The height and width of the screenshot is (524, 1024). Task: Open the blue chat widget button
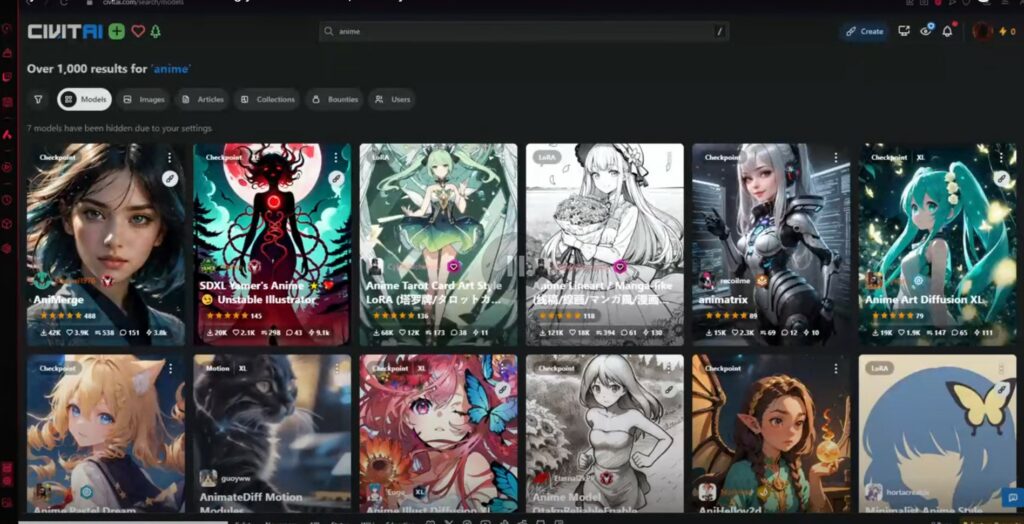point(1013,498)
